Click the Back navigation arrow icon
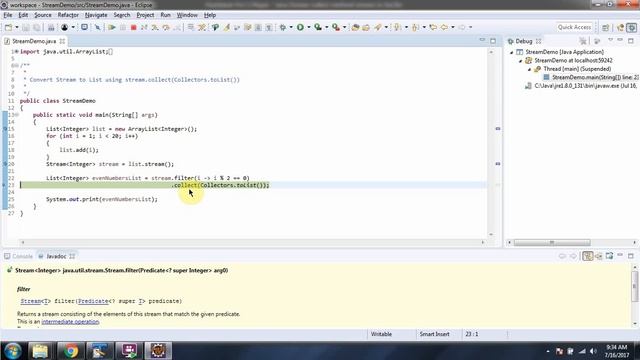Viewport: 640px width, 360px height. click(x=444, y=27)
